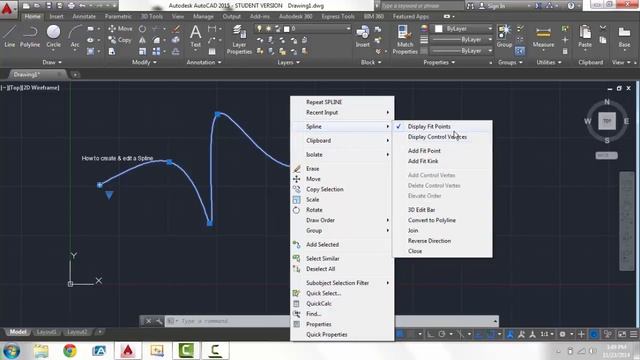Expand the Properties panel arrow
The image size is (640, 360).
pyautogui.click(x=453, y=62)
